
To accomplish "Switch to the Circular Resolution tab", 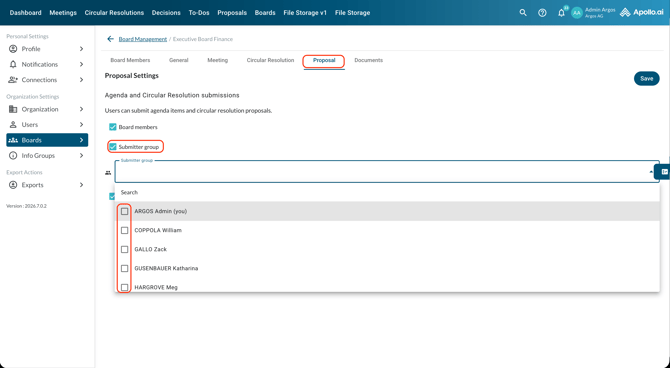I will (270, 60).
